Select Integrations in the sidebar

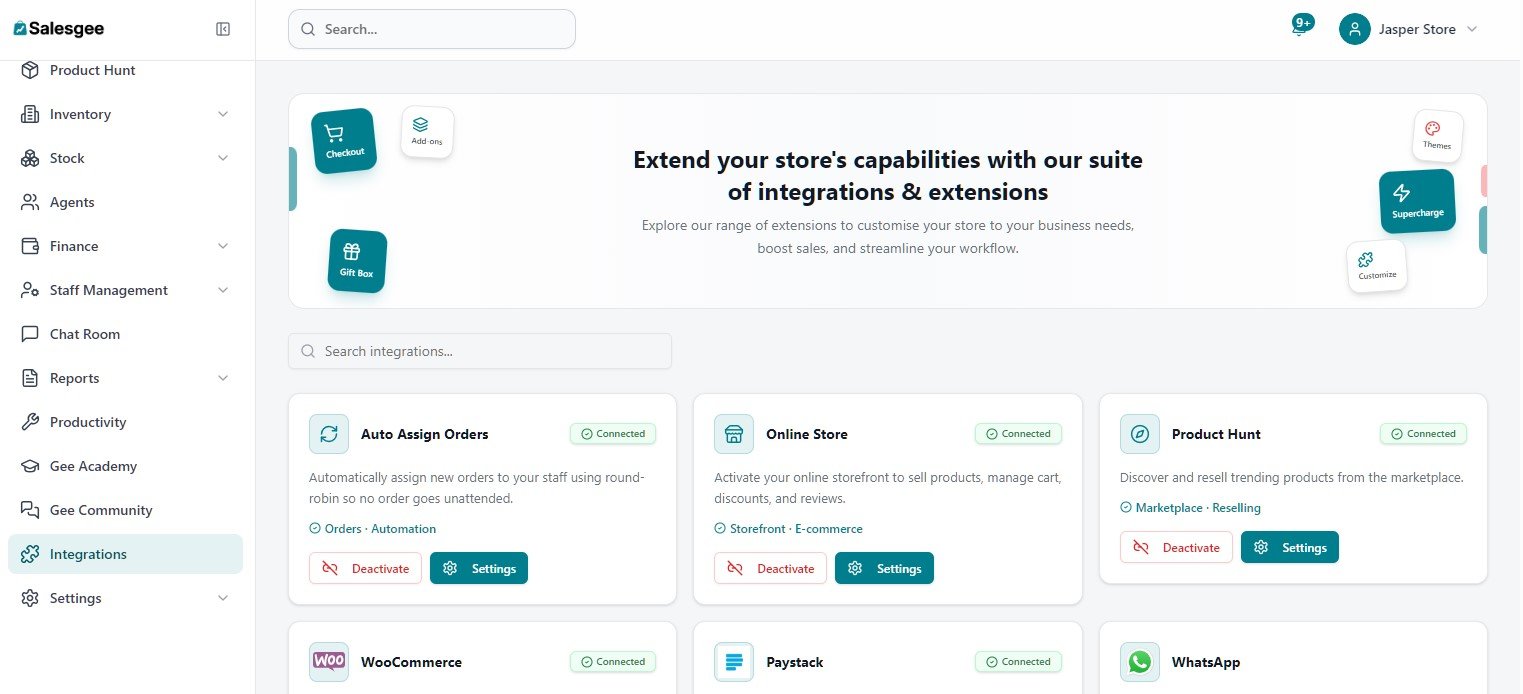point(88,554)
